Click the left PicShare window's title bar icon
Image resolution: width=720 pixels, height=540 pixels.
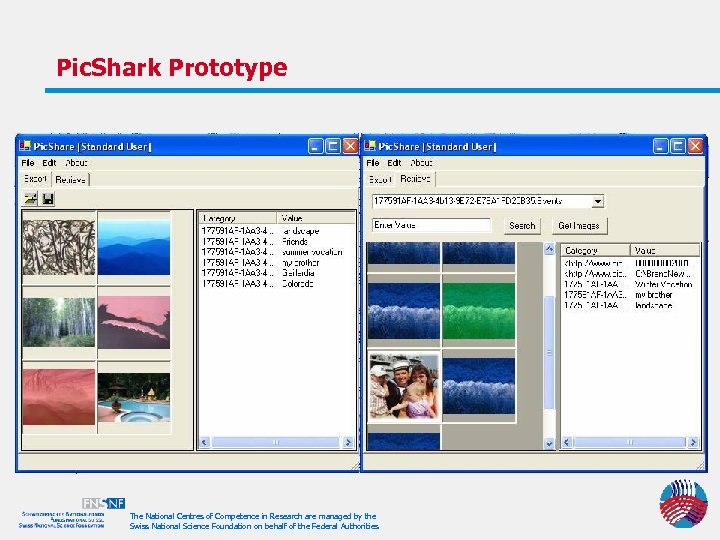(25, 146)
